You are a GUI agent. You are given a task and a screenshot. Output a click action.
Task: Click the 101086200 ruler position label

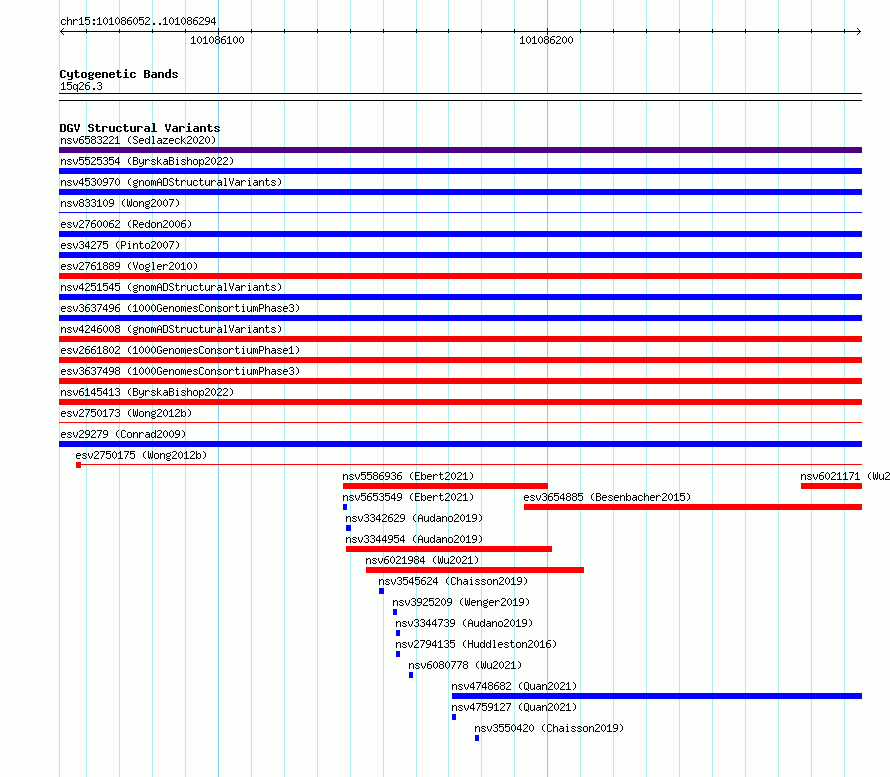click(546, 40)
